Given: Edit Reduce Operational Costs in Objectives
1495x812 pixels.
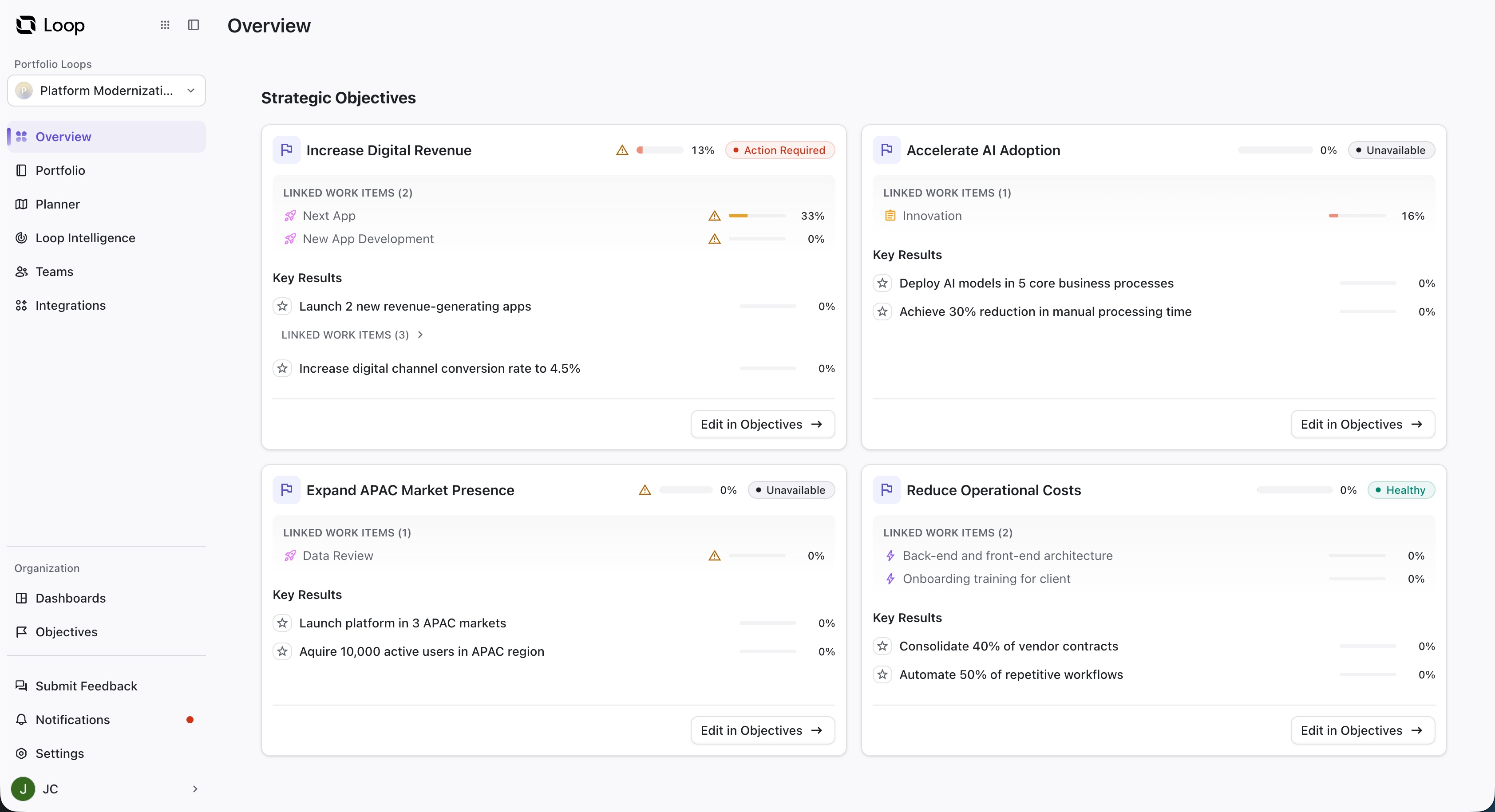Looking at the screenshot, I should [x=1363, y=731].
